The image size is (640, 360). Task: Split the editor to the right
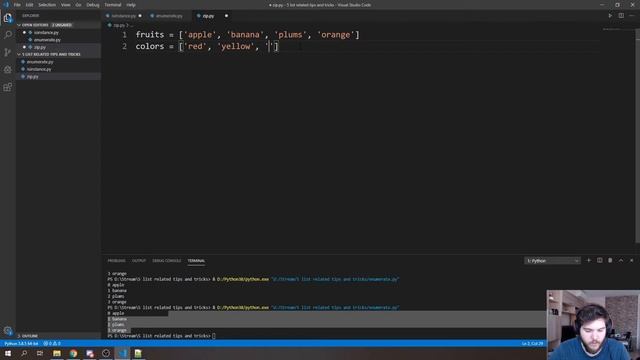621,16
